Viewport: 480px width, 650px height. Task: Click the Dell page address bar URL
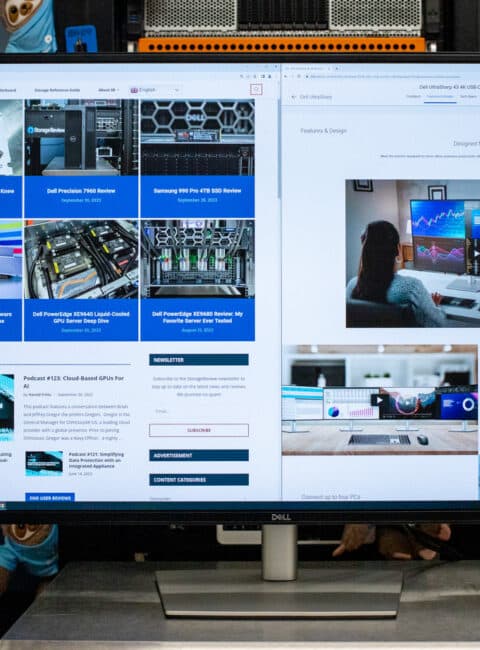(x=385, y=77)
